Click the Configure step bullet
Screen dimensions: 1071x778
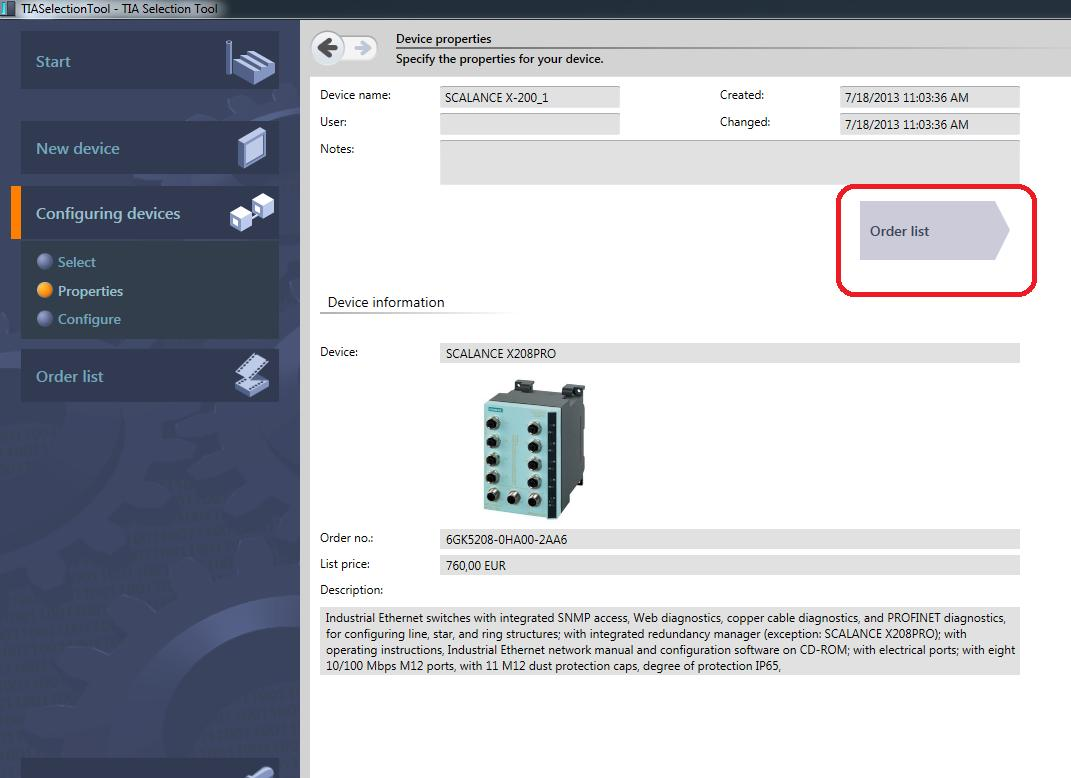[x=45, y=318]
